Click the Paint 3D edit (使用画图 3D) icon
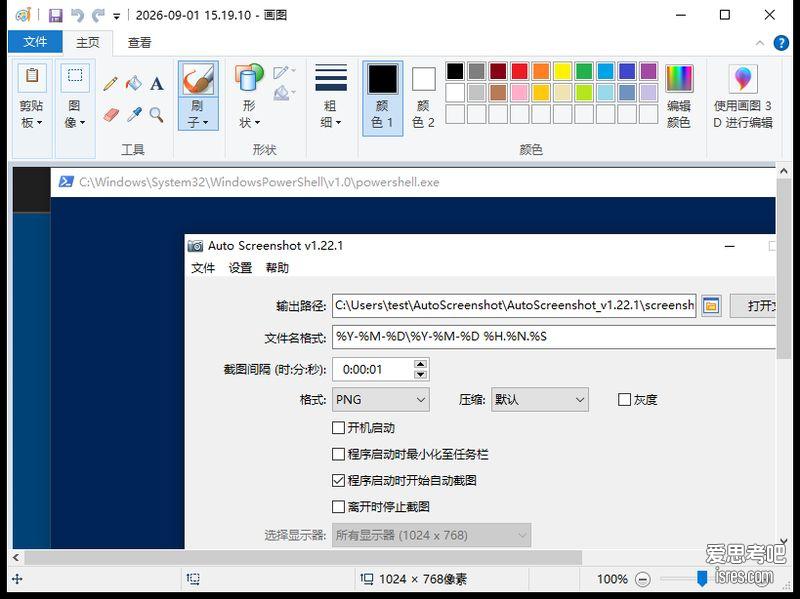The height and width of the screenshot is (599, 800). [x=743, y=79]
